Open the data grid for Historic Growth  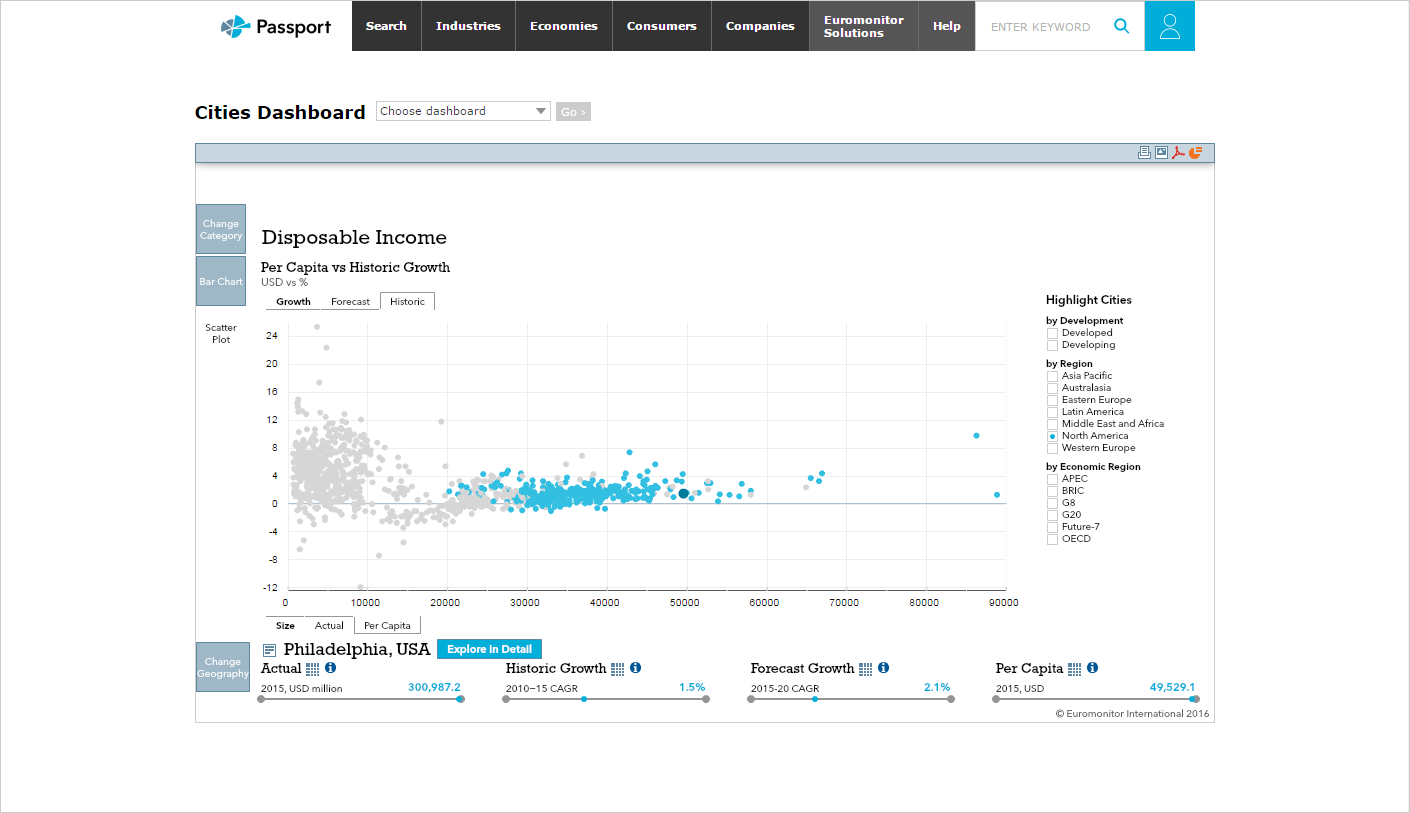point(618,668)
